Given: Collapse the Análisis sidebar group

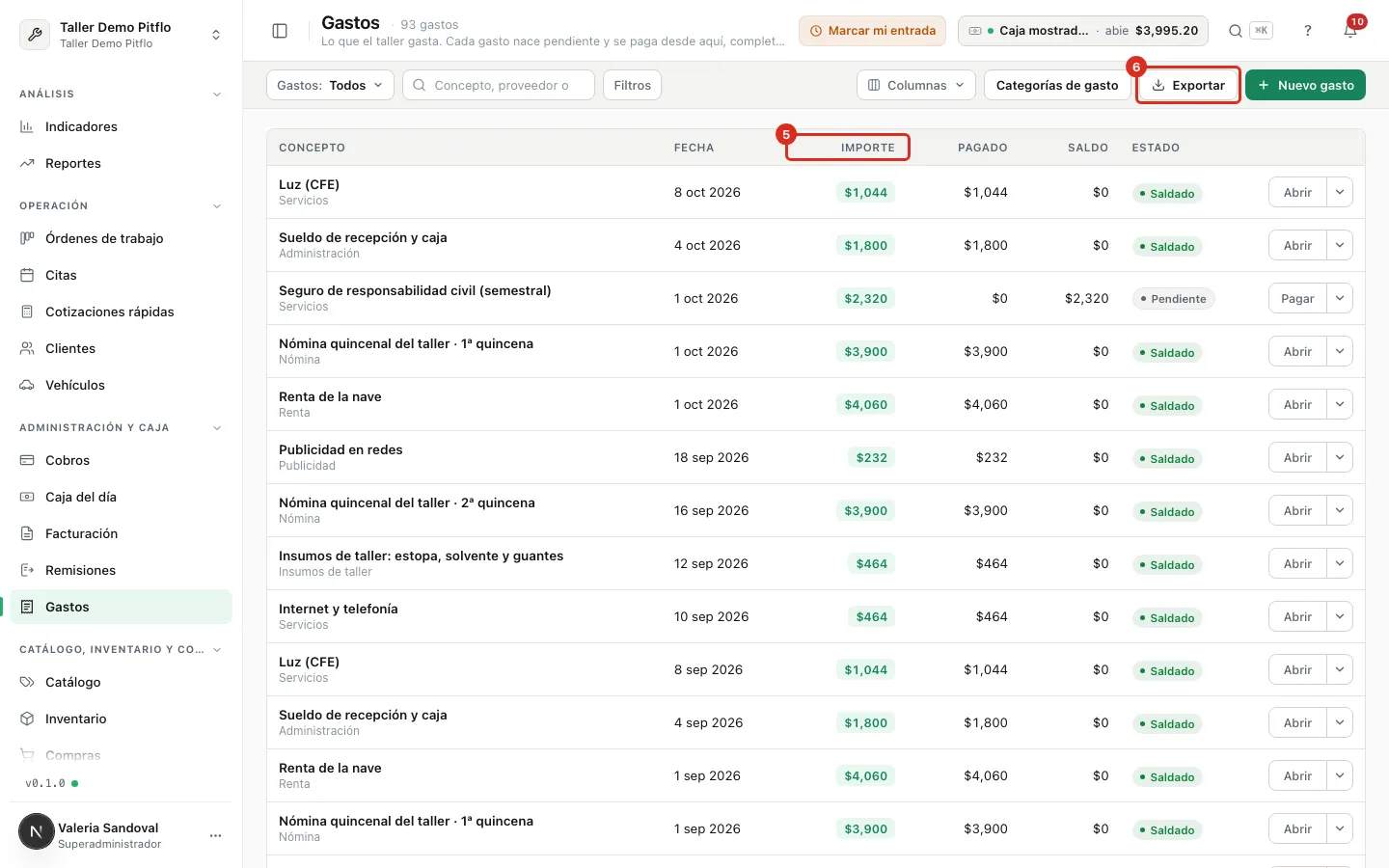Looking at the screenshot, I should [217, 95].
